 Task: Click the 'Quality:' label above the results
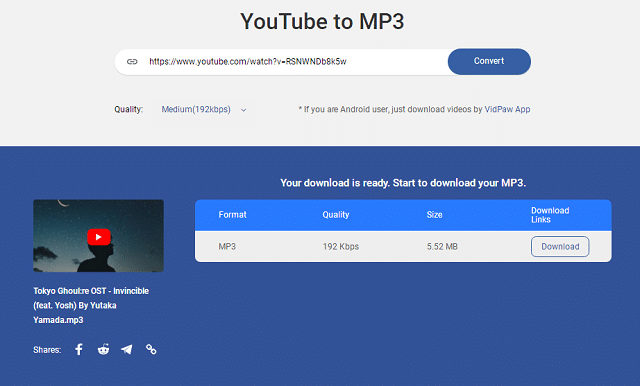[129, 109]
